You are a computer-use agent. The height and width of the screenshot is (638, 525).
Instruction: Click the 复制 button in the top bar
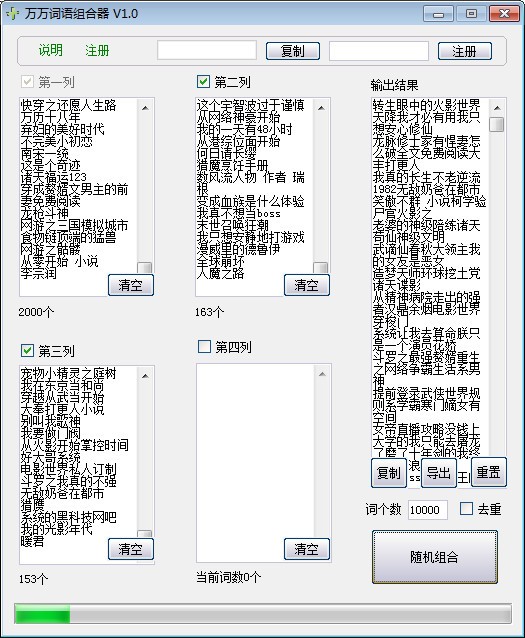[x=293, y=51]
